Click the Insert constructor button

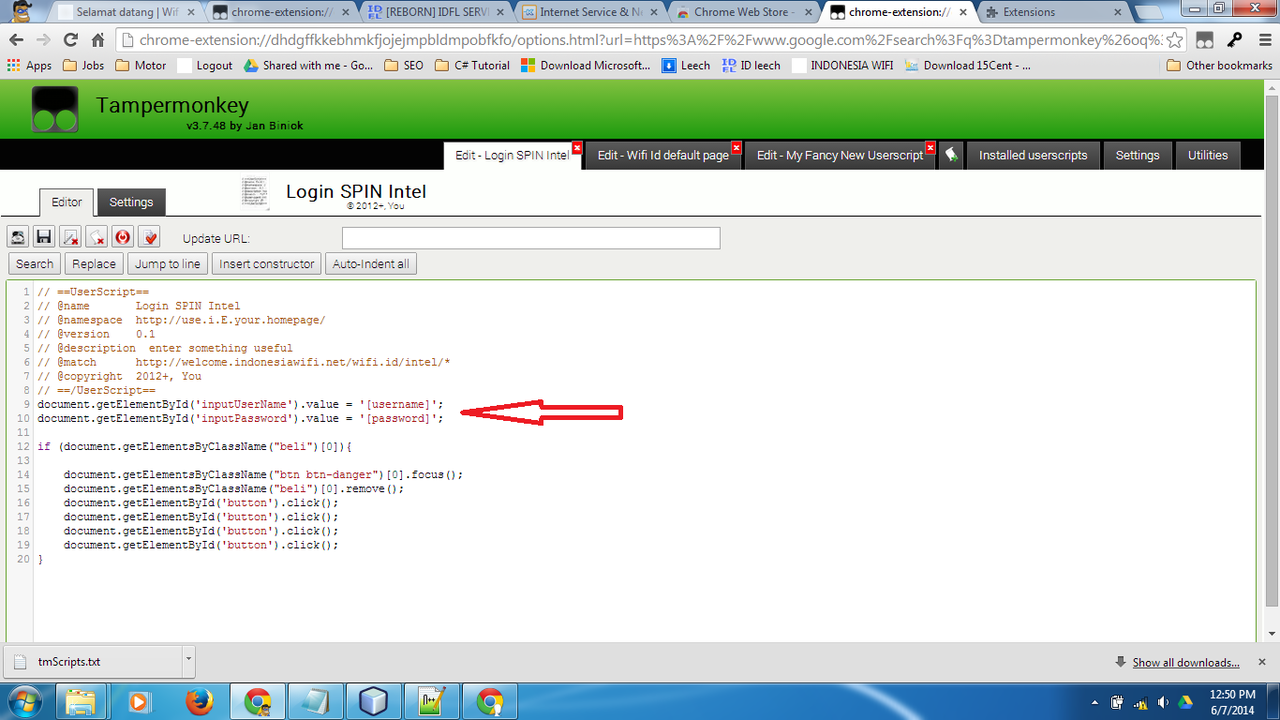(266, 264)
